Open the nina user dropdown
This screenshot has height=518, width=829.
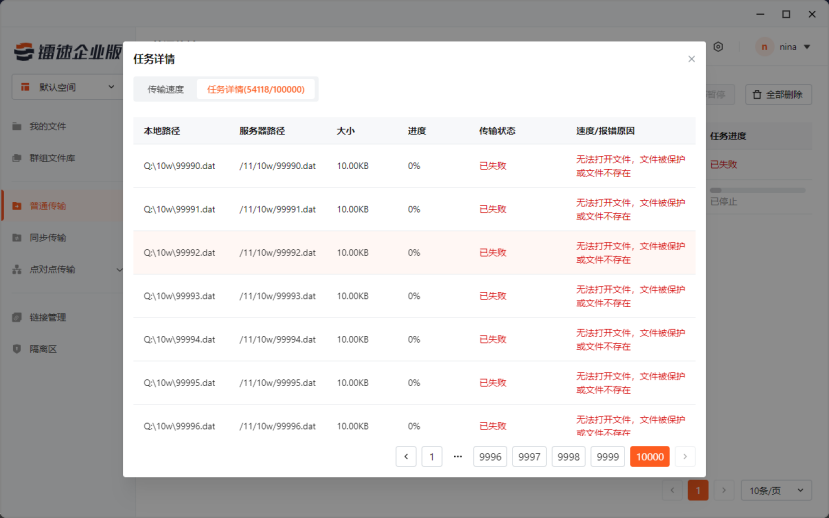pyautogui.click(x=783, y=47)
